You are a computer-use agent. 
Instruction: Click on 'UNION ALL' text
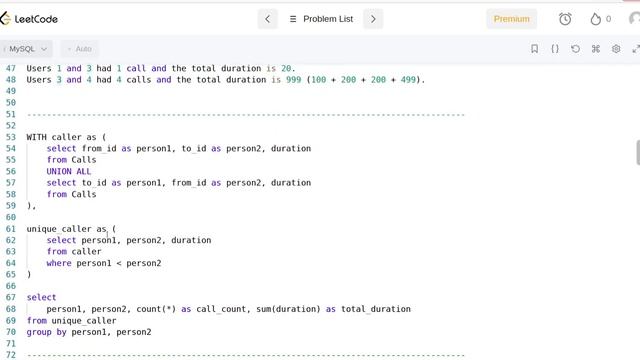point(69,171)
